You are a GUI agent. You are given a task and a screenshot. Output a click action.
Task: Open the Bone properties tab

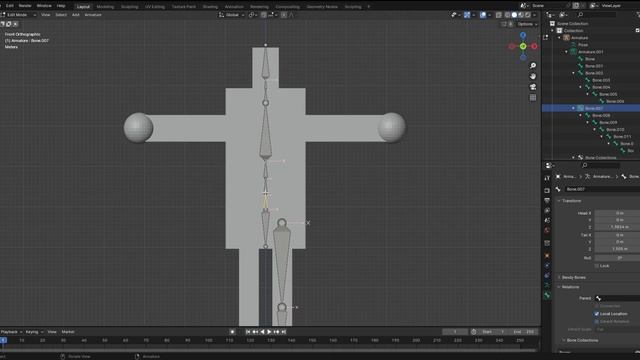pos(547,295)
